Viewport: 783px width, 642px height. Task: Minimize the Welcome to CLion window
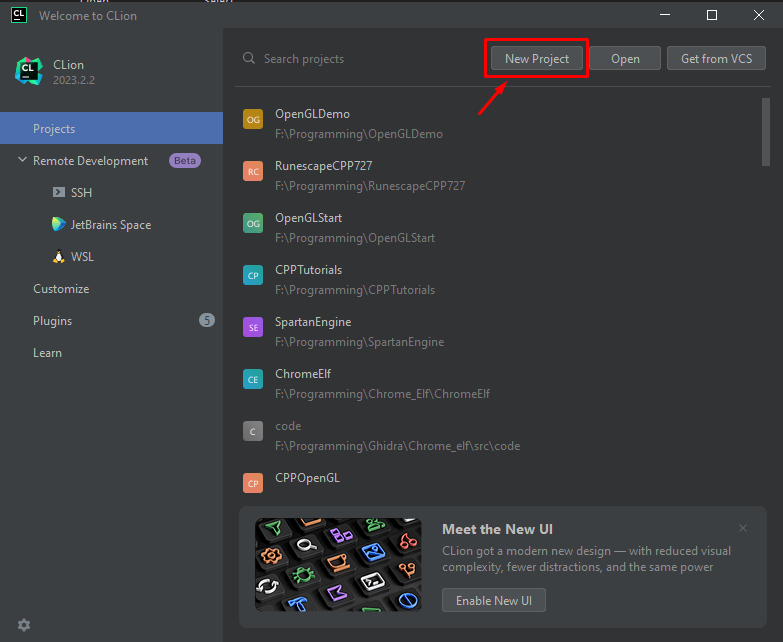coord(665,15)
